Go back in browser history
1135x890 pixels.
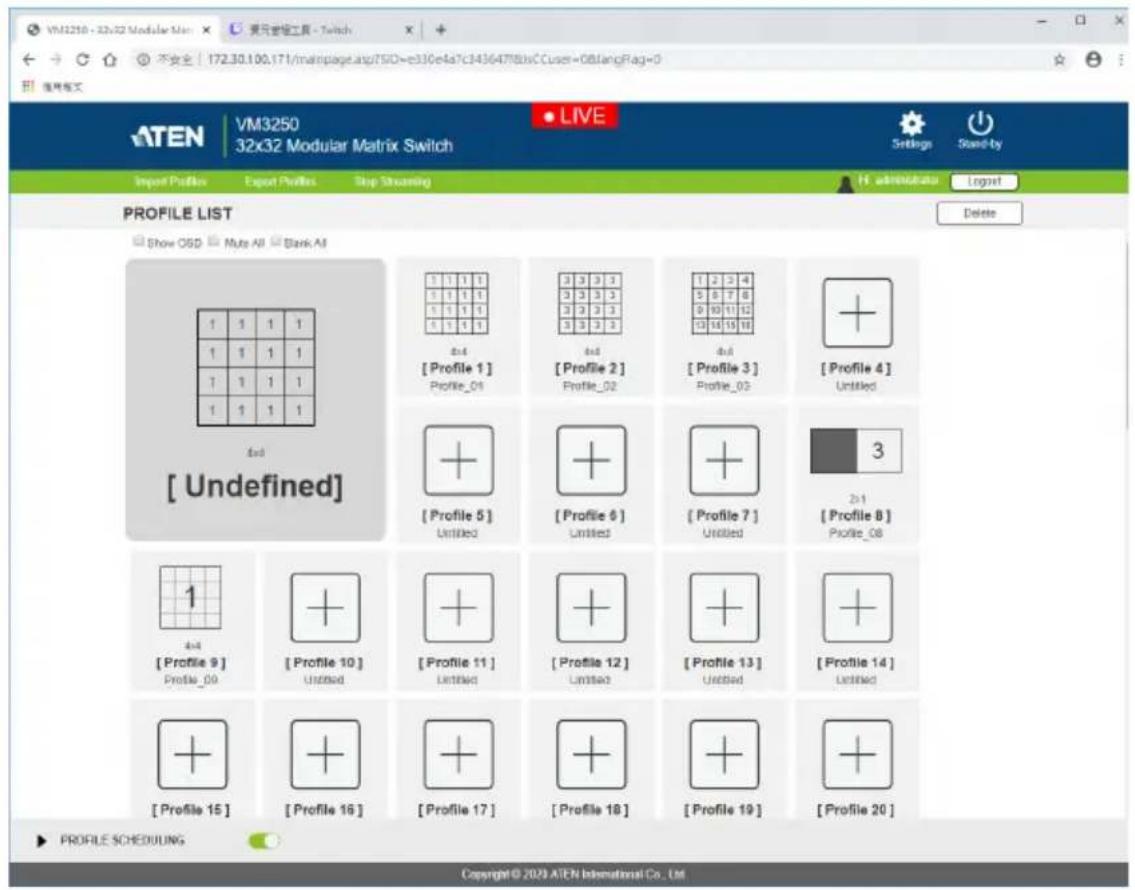point(28,59)
